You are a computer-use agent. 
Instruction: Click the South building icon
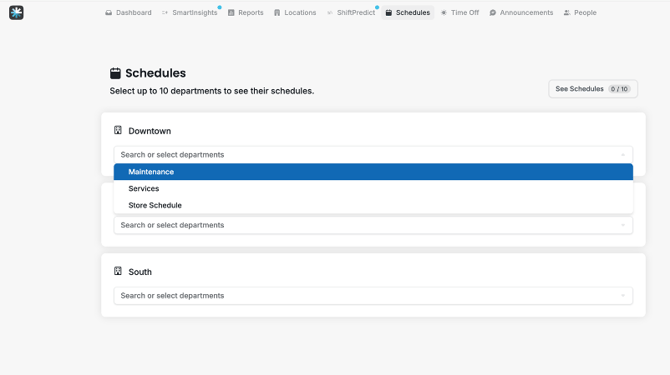point(118,271)
